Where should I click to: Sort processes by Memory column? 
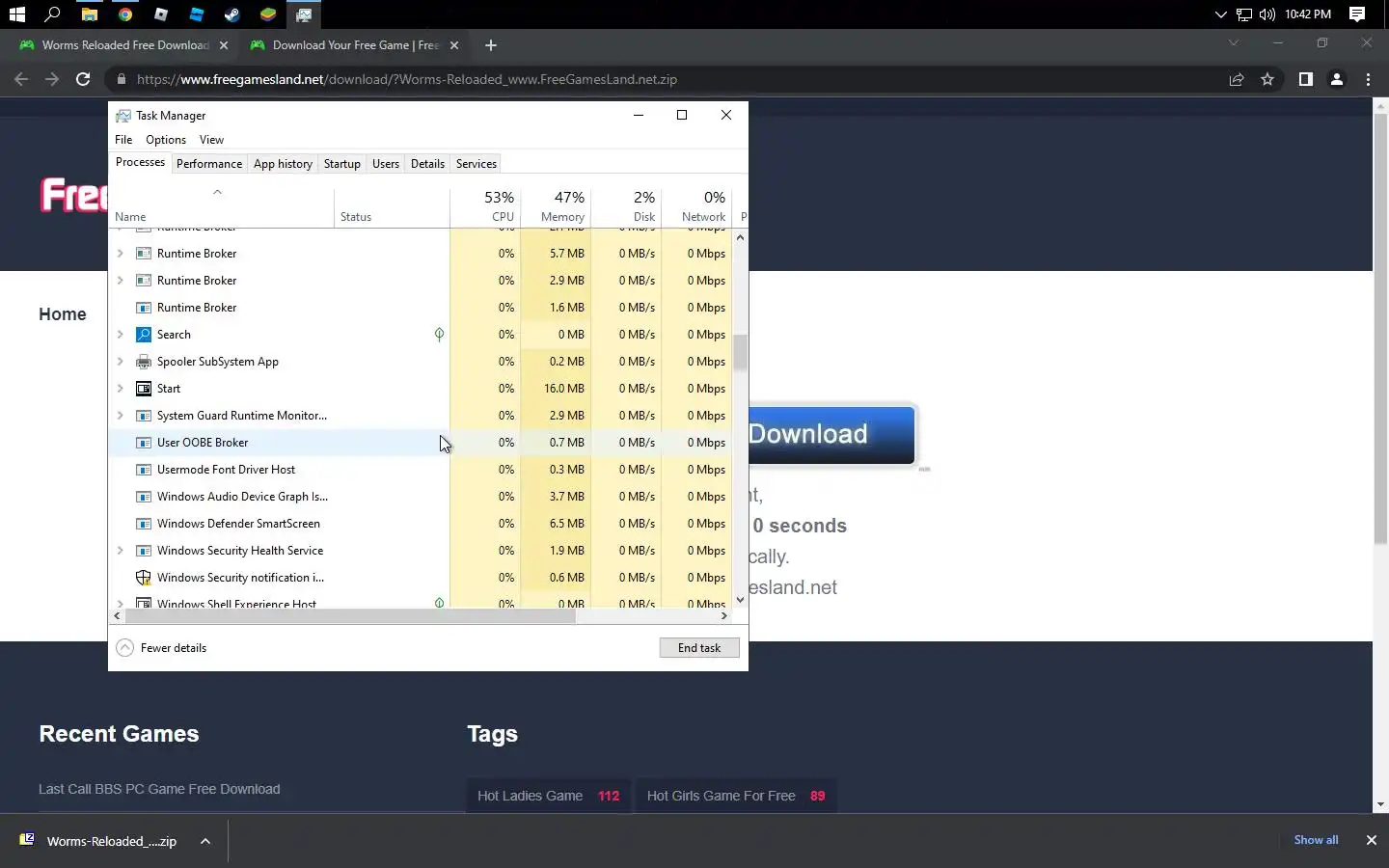click(x=556, y=206)
